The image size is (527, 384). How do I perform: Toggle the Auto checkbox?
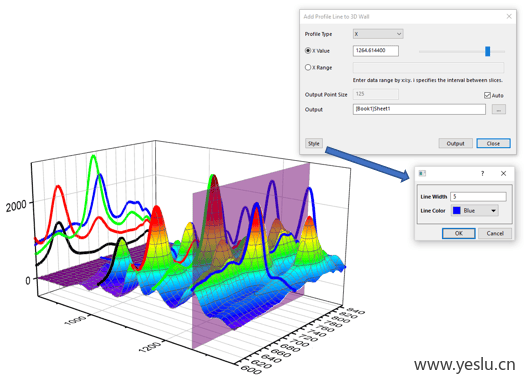487,95
